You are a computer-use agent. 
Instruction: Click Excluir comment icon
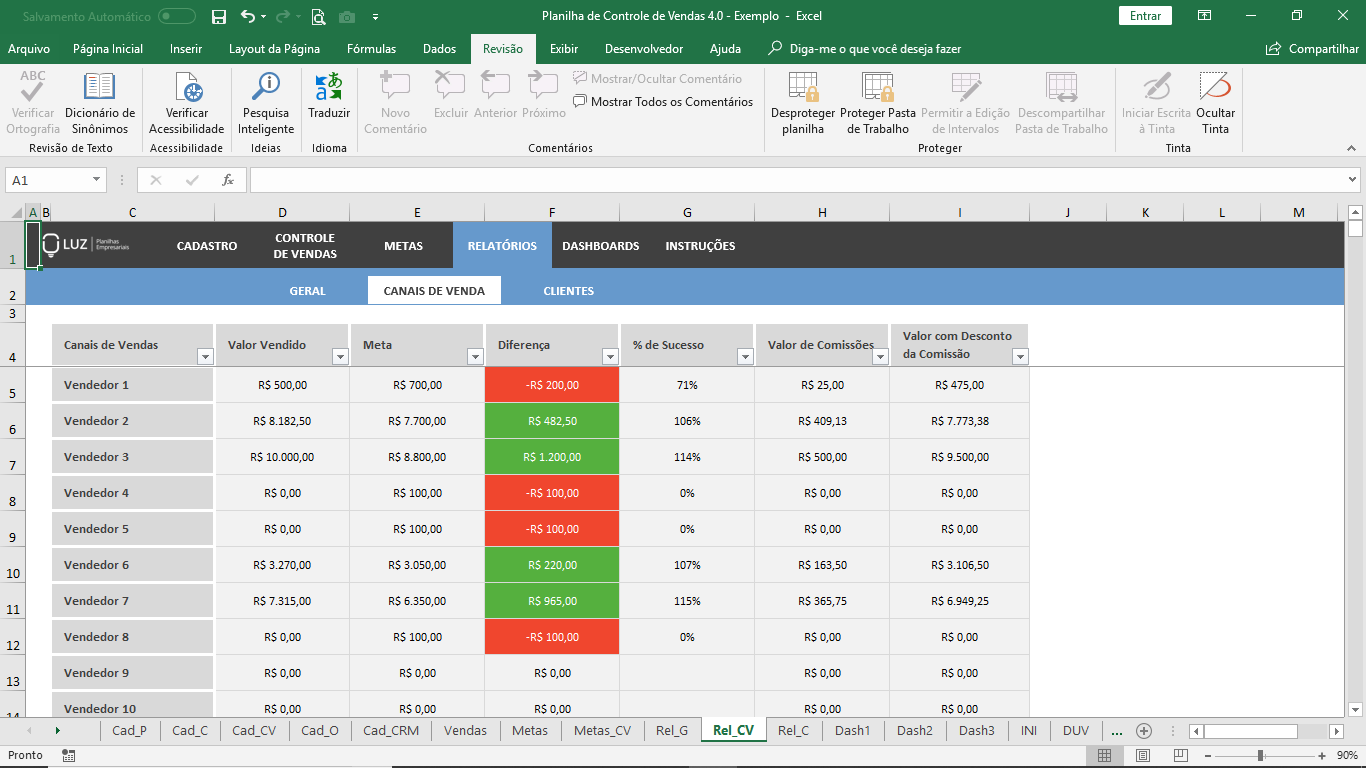[451, 95]
